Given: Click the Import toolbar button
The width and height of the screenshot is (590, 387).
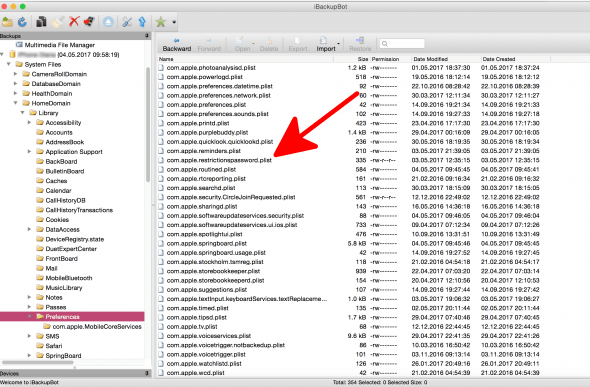Looking at the screenshot, I should tap(325, 45).
